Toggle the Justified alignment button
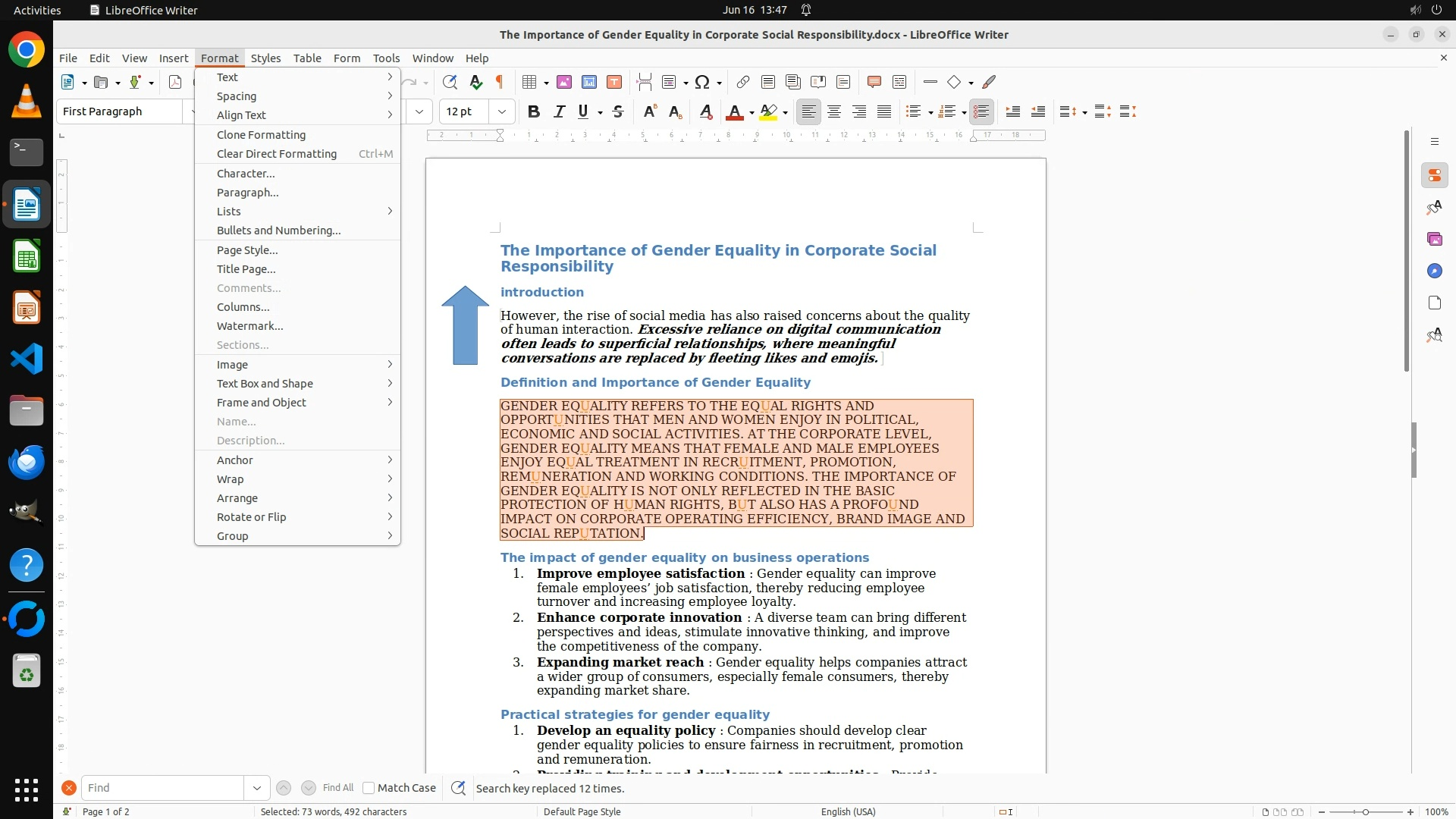1456x819 pixels. click(884, 111)
